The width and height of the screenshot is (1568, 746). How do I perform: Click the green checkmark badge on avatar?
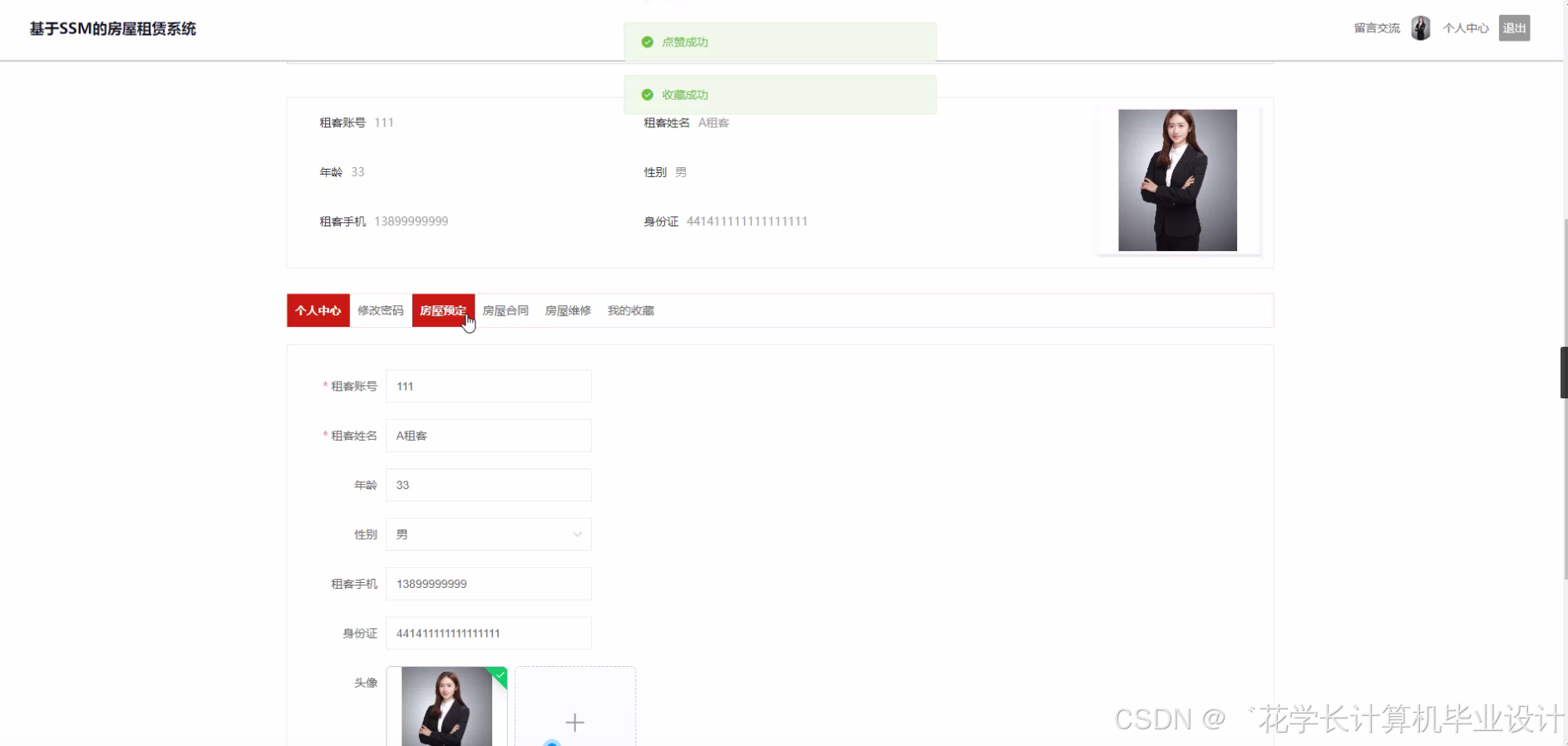point(499,675)
